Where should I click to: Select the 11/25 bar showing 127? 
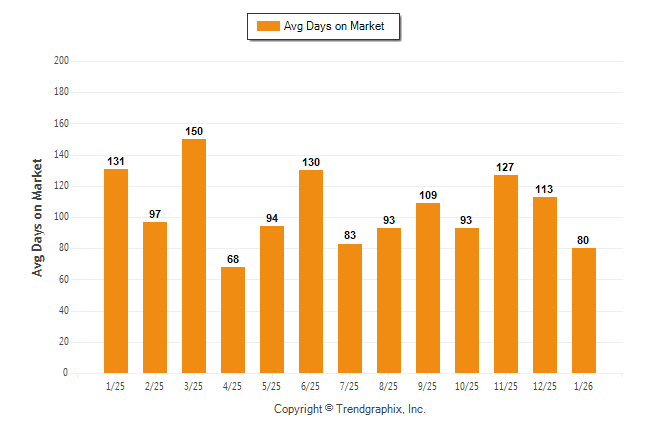pyautogui.click(x=506, y=274)
